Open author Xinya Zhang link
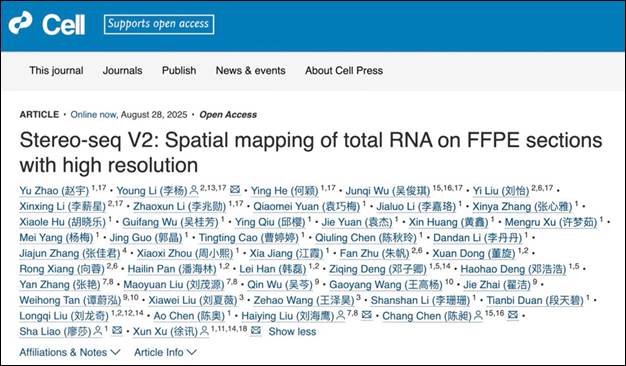Viewport: 626px width, 366px height. tap(522, 206)
